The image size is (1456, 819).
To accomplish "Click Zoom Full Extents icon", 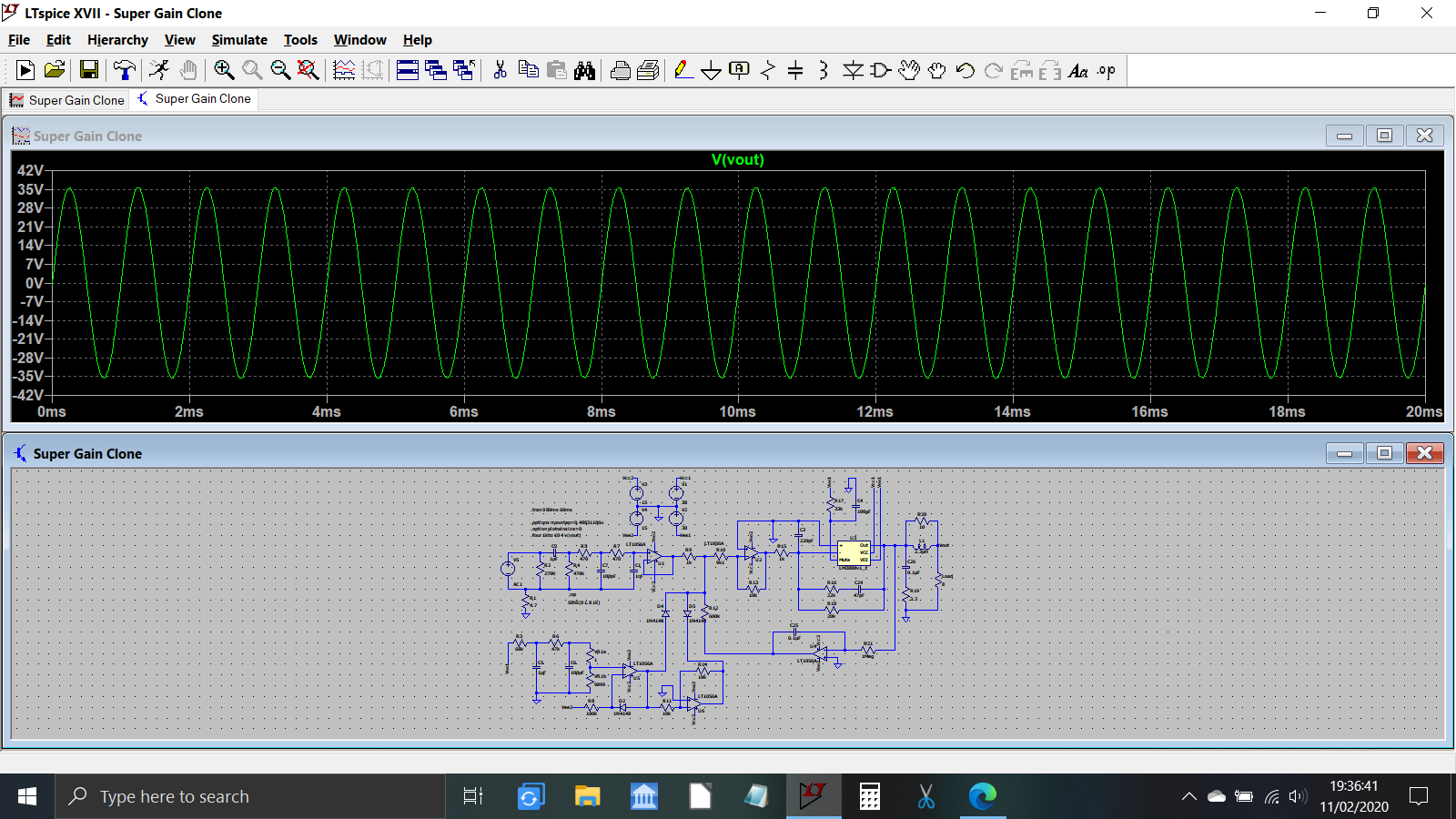I will coord(308,70).
